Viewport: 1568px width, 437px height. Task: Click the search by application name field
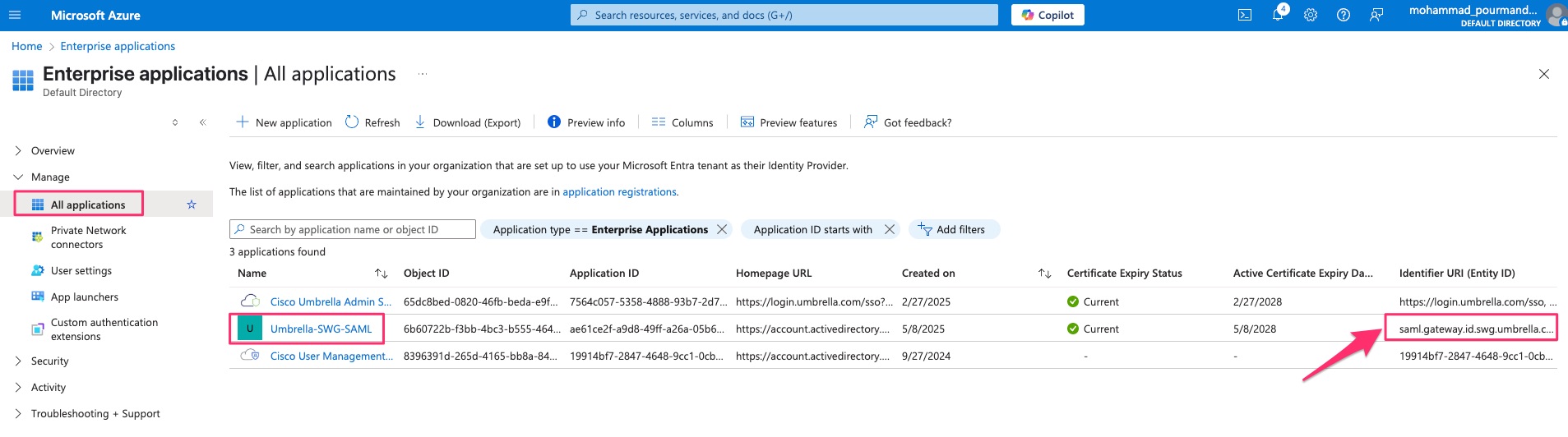pos(353,229)
